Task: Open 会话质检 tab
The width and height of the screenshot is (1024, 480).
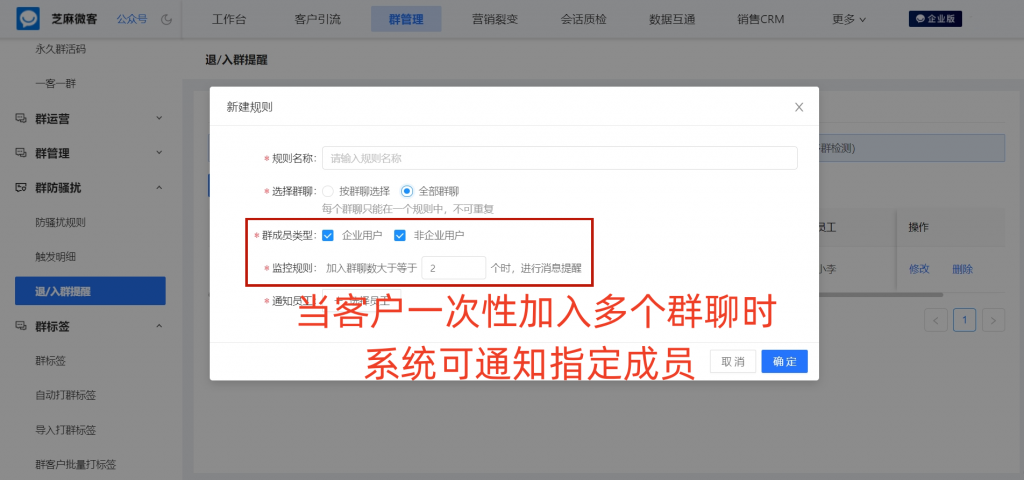Action: click(x=583, y=19)
